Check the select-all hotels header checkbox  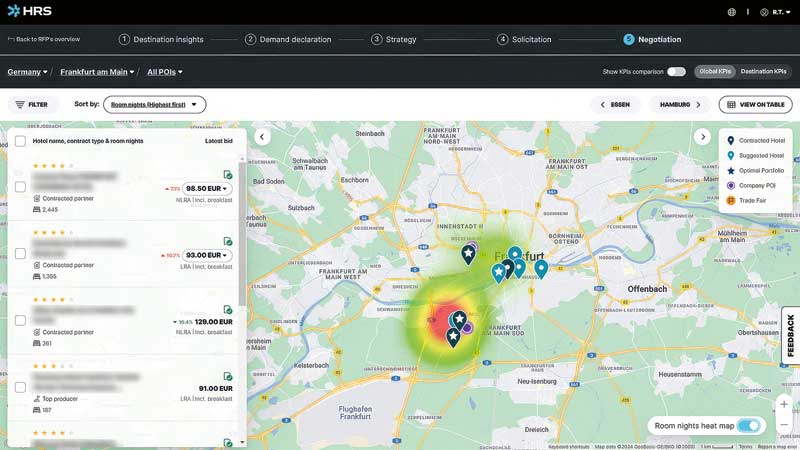20,141
